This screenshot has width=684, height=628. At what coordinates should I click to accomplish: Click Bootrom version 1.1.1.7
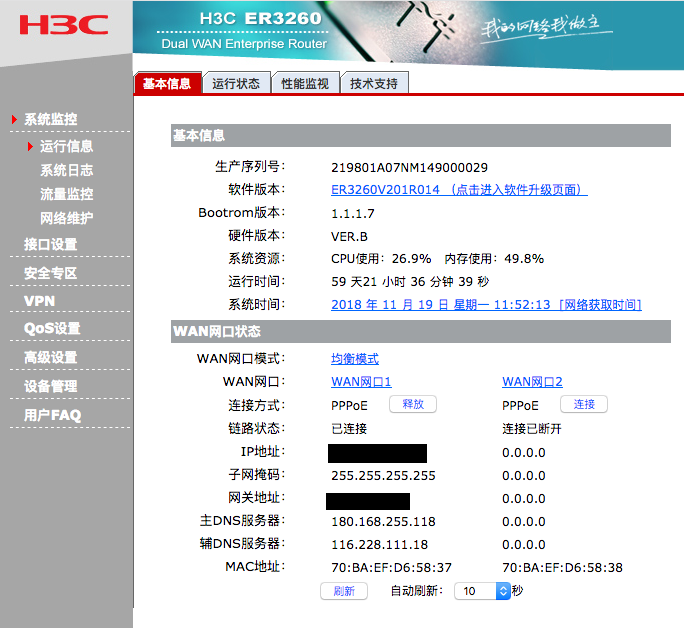coord(353,214)
